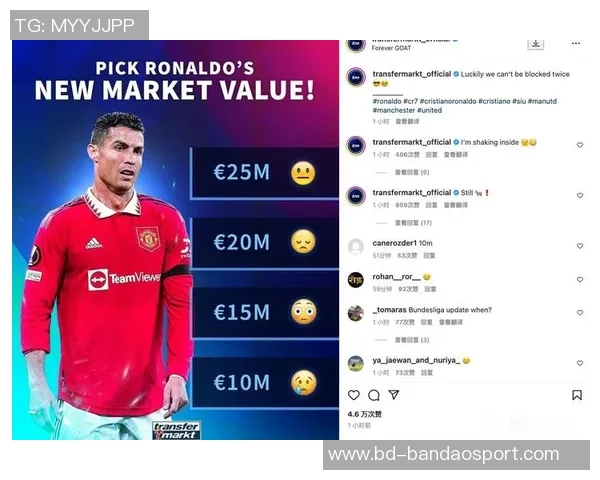Click reply under ya_jaewan_and_nuriya_ comment
This screenshot has height=480, width=600.
(427, 373)
